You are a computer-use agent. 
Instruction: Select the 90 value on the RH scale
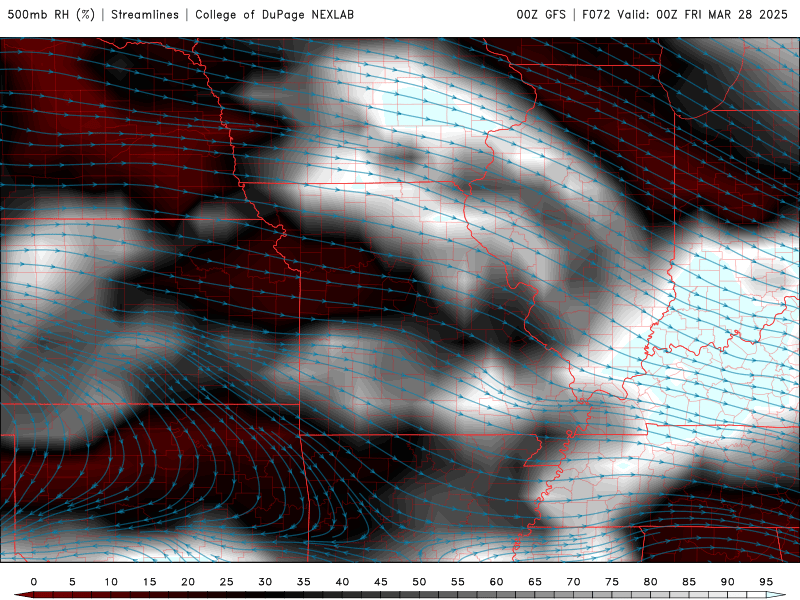click(728, 582)
